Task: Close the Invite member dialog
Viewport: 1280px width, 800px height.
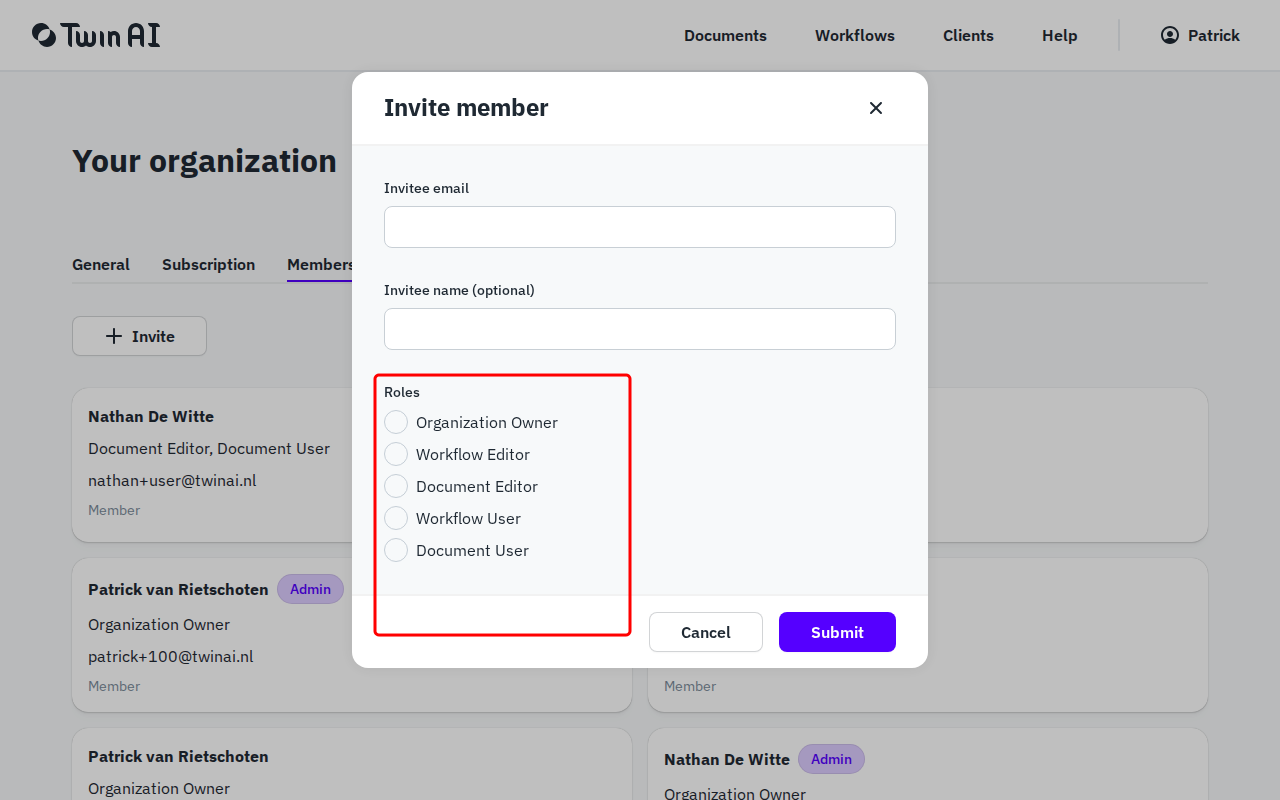Action: coord(875,107)
